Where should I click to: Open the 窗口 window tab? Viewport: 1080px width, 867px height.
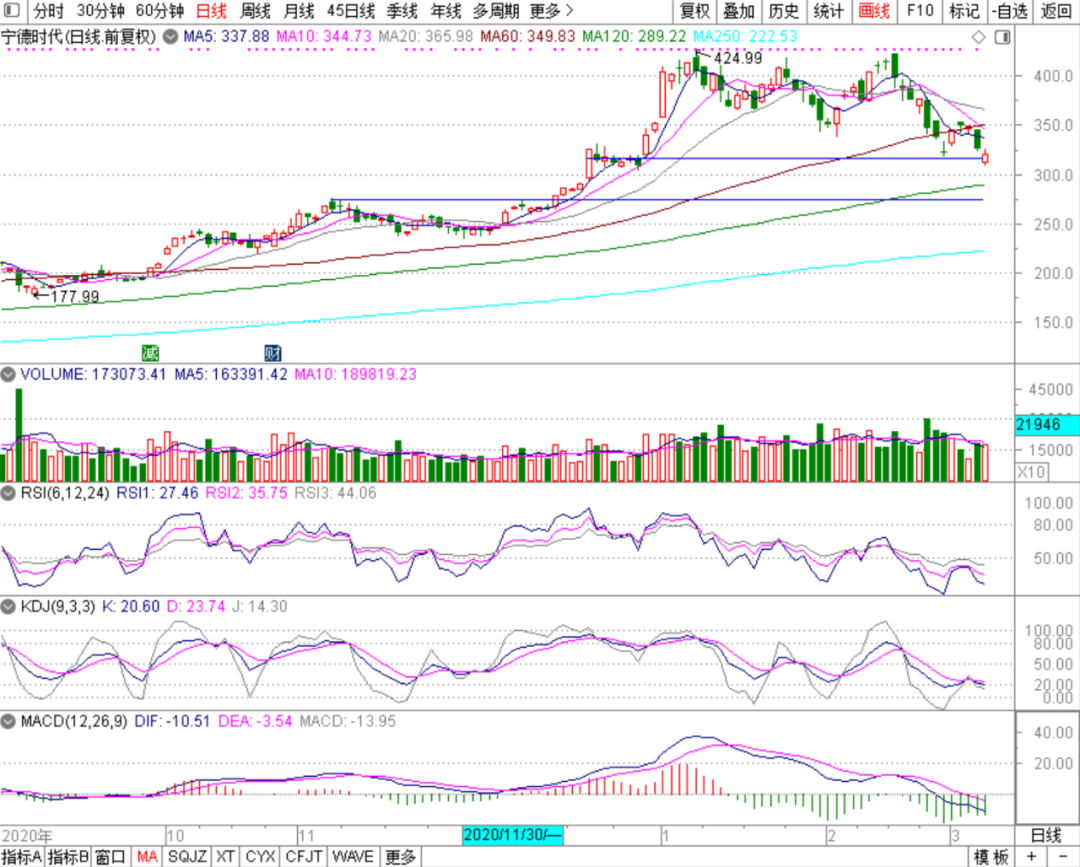[111, 857]
